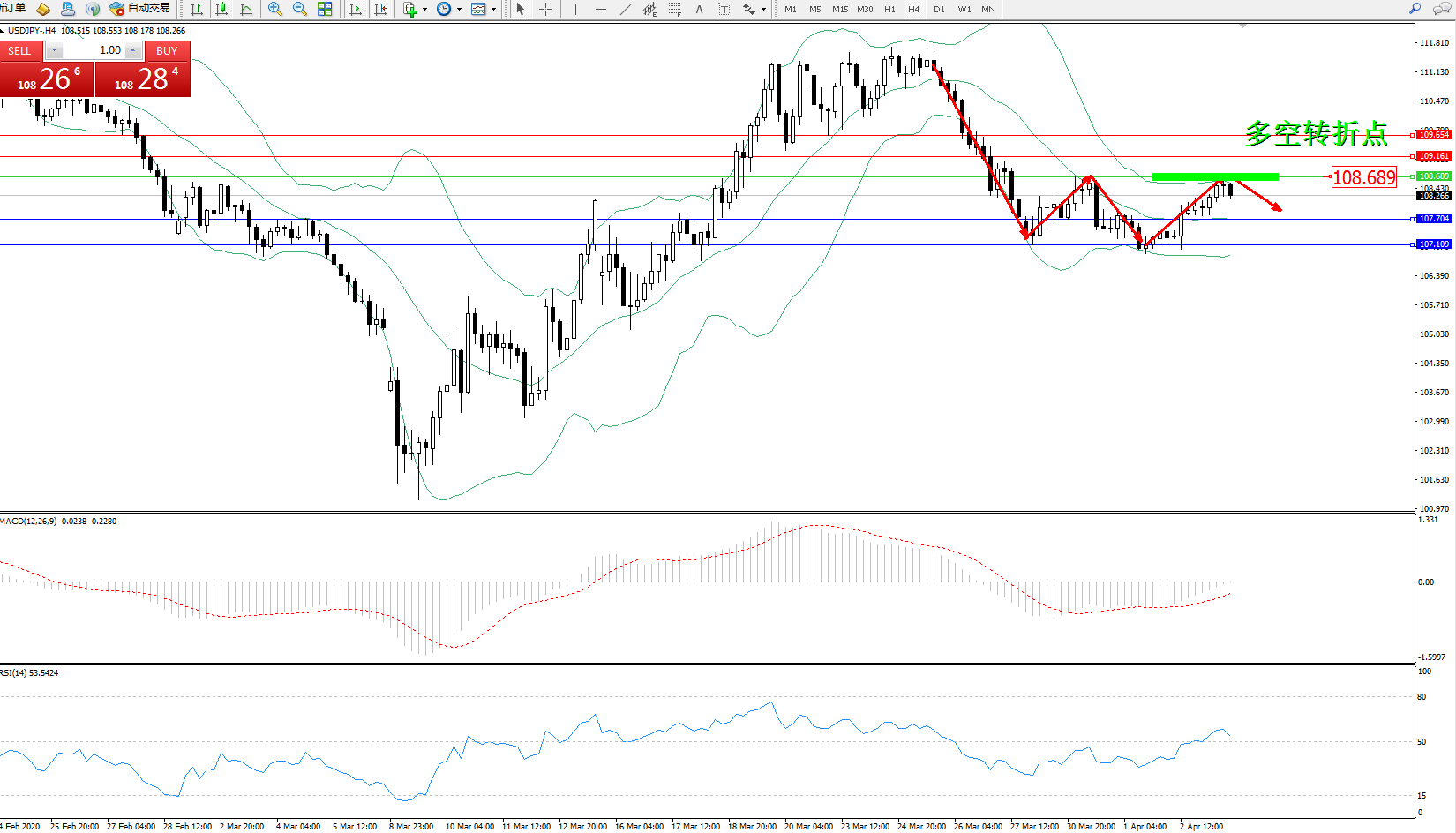This screenshot has width=1456, height=833.
Task: Switch chart to candlestick display
Action: coord(221,9)
